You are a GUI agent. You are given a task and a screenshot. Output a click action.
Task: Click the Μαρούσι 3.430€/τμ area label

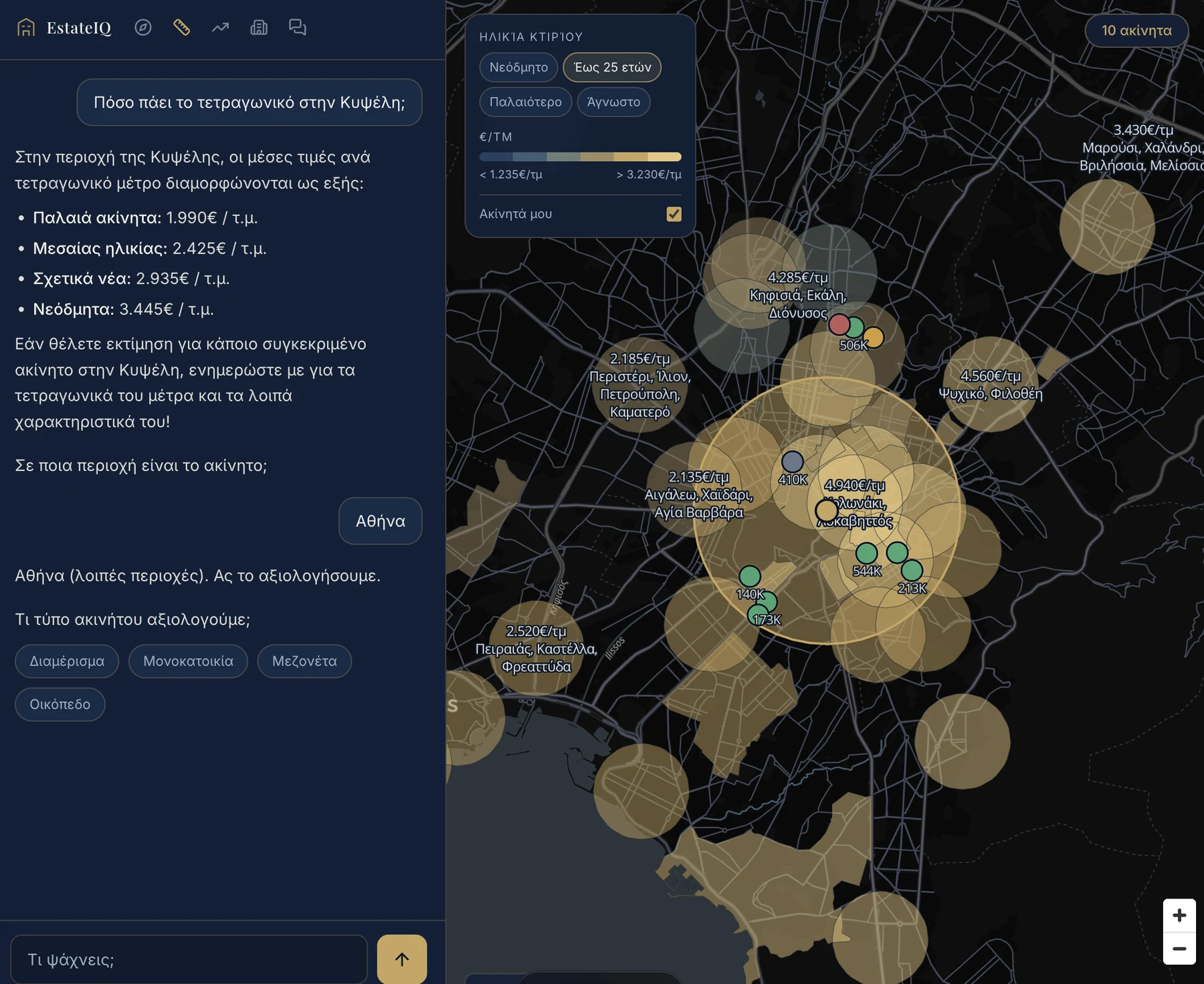pyautogui.click(x=1142, y=148)
